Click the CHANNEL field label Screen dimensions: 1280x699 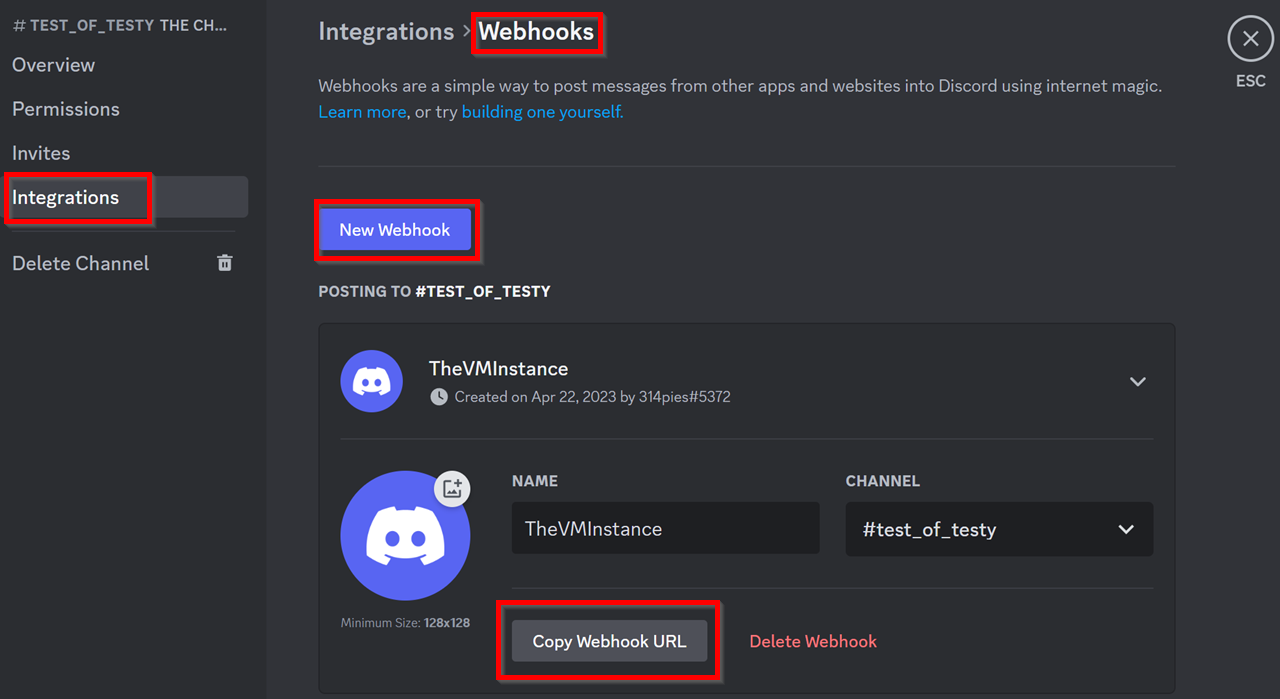click(x=883, y=481)
